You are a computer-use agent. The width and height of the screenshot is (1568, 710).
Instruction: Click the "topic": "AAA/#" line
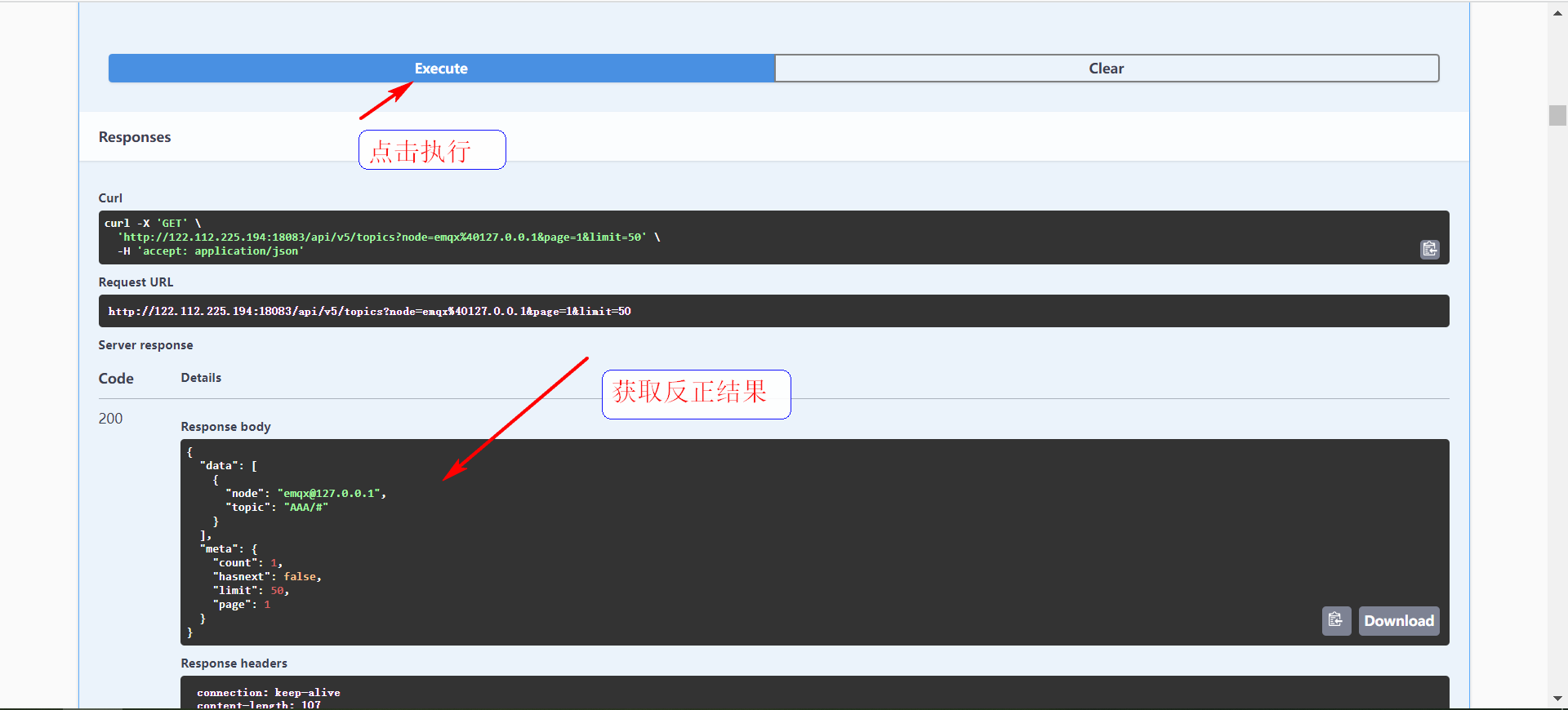click(x=277, y=508)
